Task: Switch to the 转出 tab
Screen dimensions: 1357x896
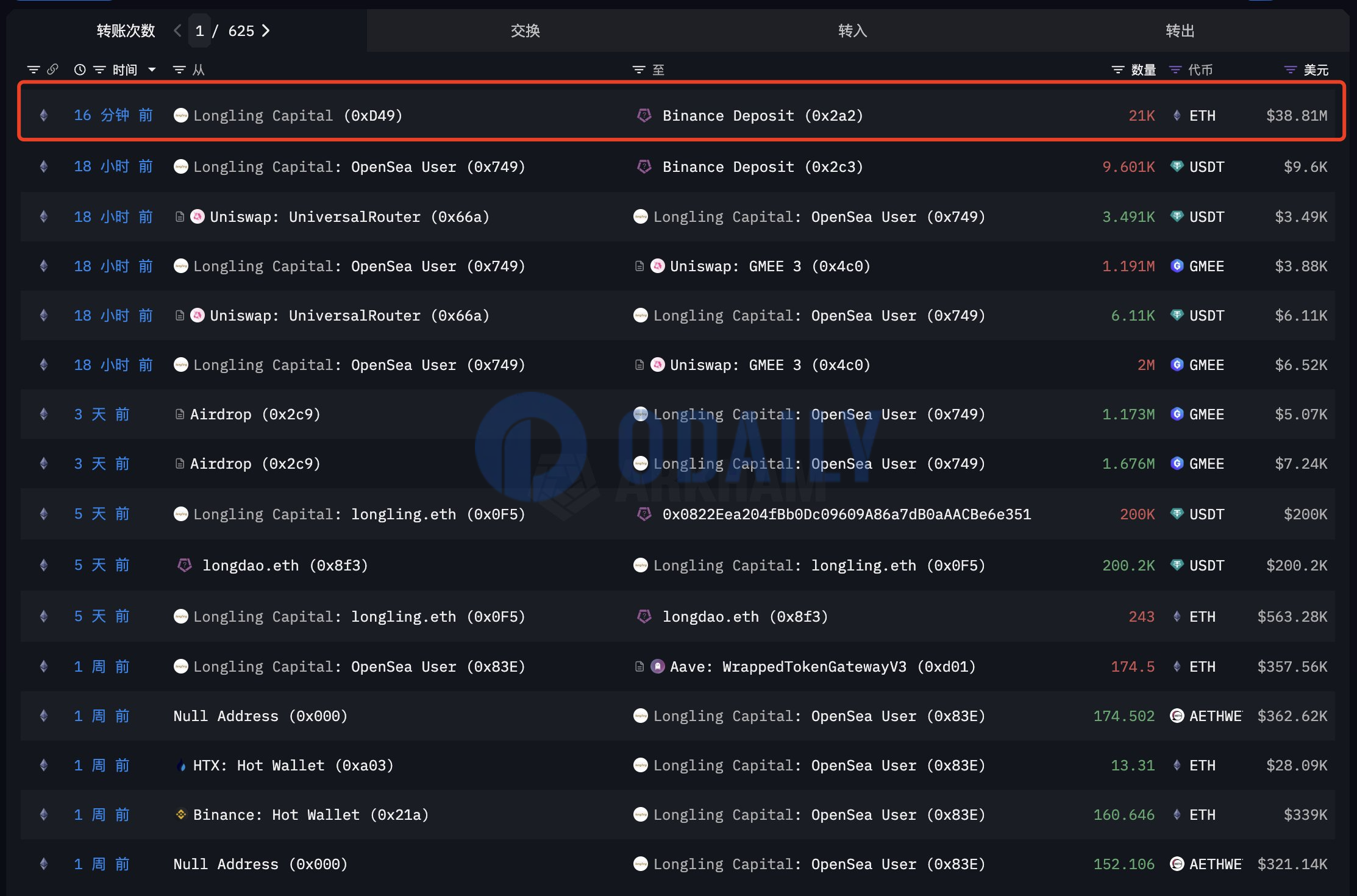Action: [1180, 31]
